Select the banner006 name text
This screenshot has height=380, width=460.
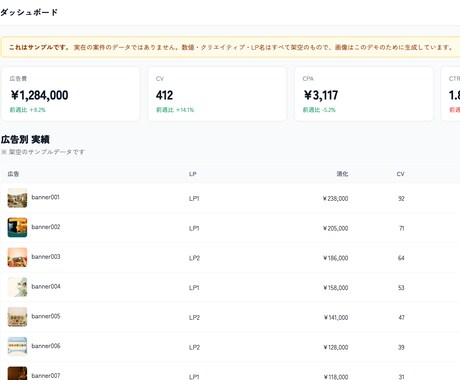click(x=46, y=346)
